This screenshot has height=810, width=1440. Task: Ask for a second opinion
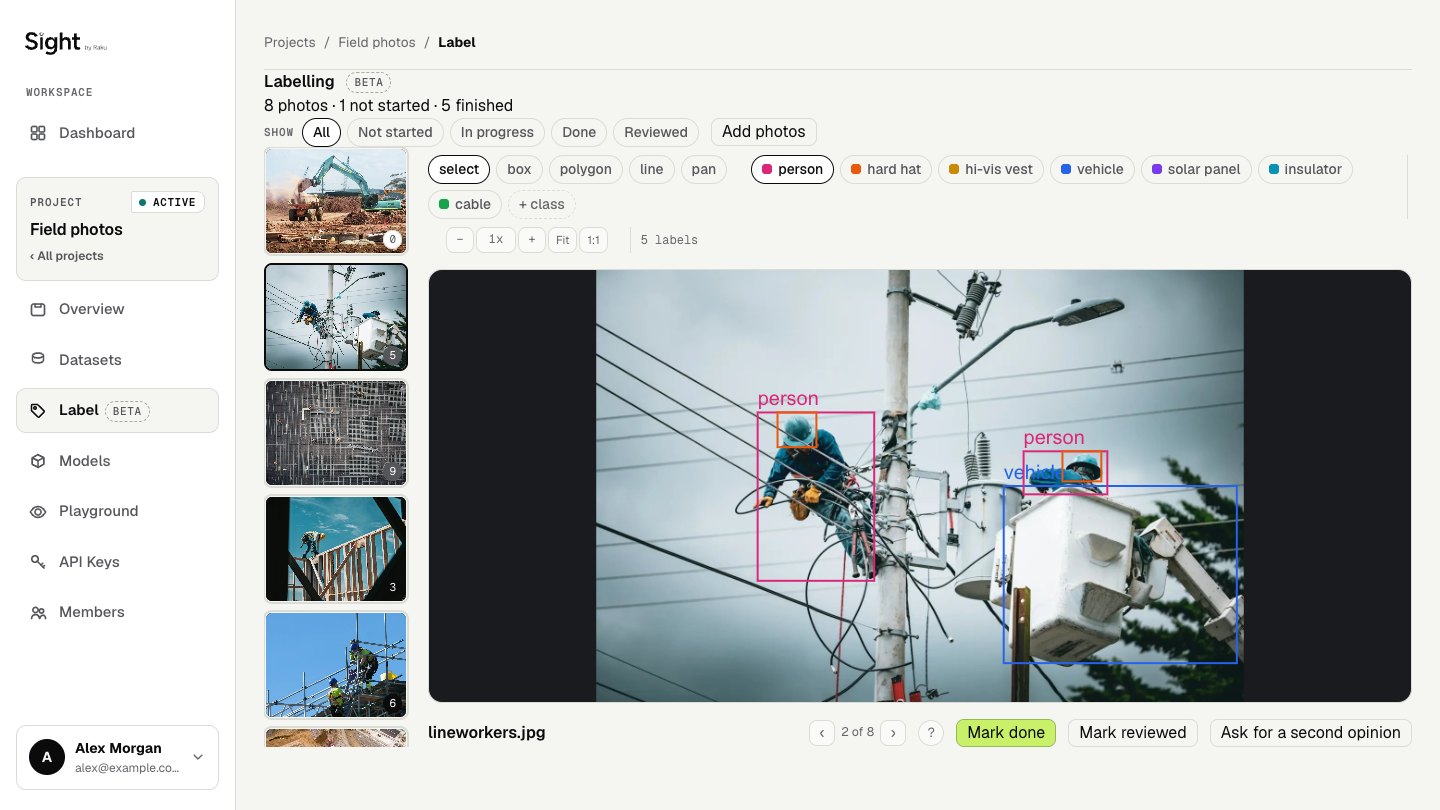pyautogui.click(x=1311, y=733)
